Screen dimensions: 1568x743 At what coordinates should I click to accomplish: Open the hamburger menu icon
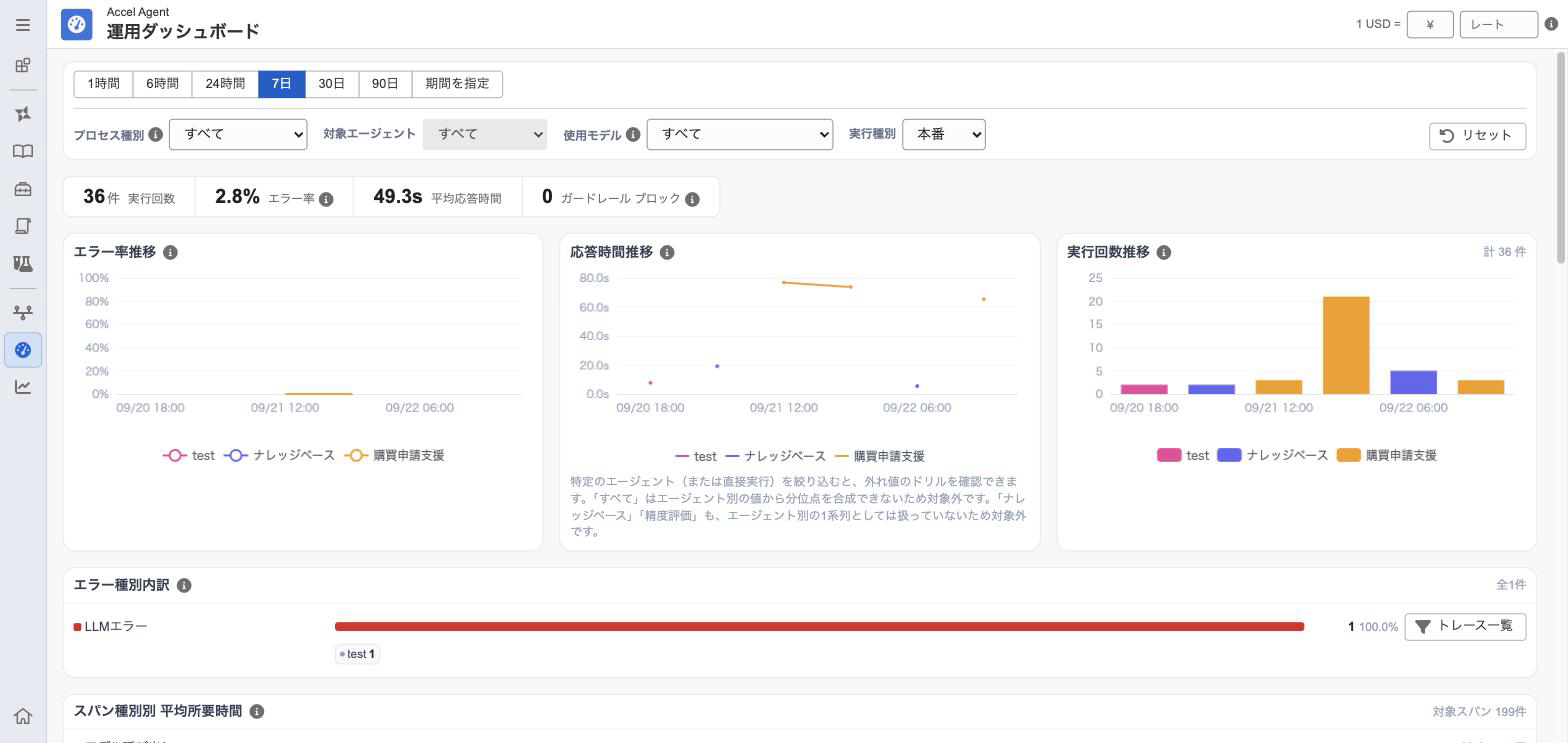tap(23, 25)
